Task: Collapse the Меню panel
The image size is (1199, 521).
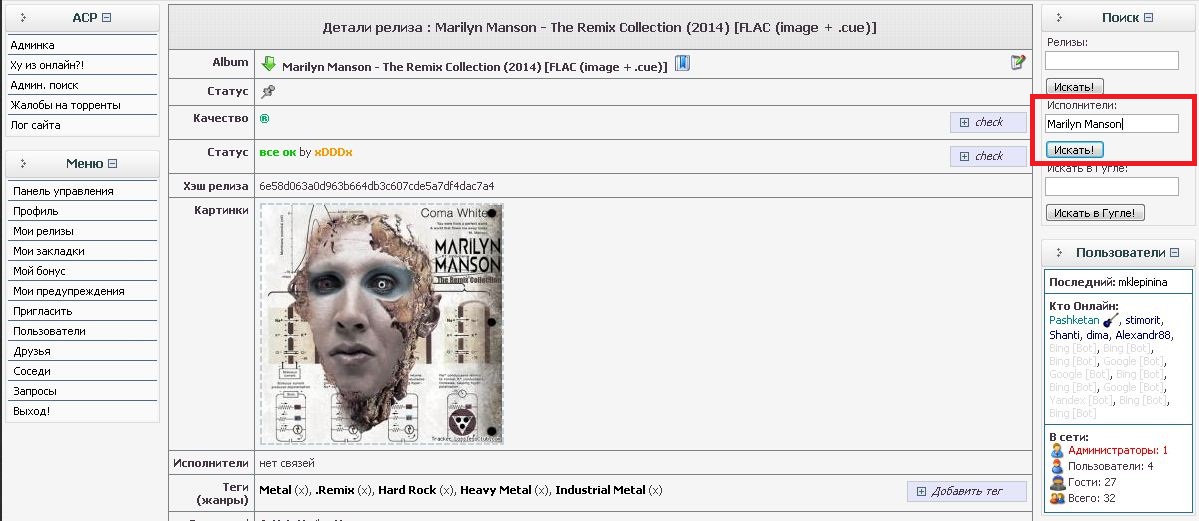Action: click(x=112, y=163)
